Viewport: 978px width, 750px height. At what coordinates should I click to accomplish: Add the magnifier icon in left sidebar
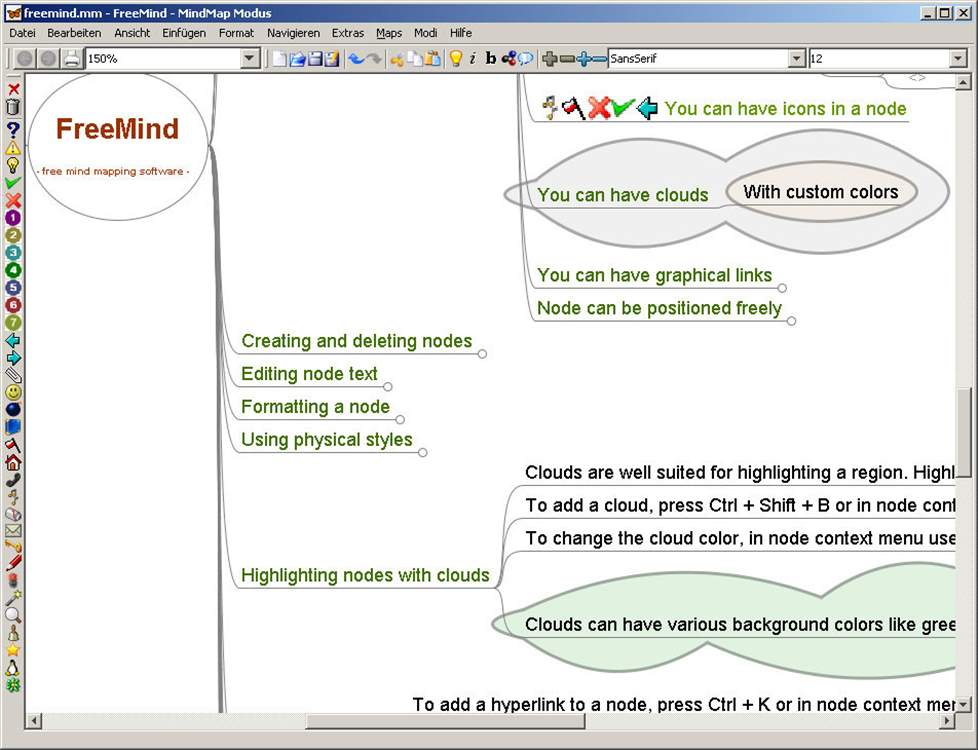click(x=13, y=615)
